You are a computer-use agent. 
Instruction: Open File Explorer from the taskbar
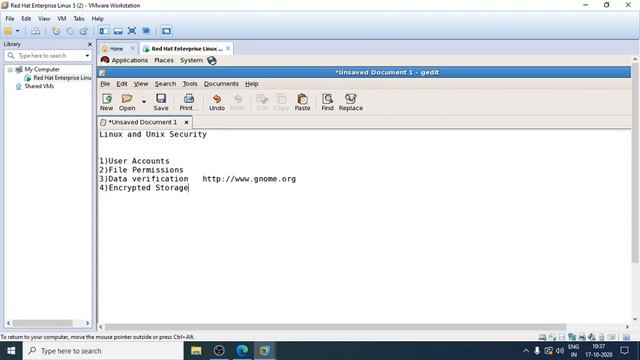click(196, 351)
